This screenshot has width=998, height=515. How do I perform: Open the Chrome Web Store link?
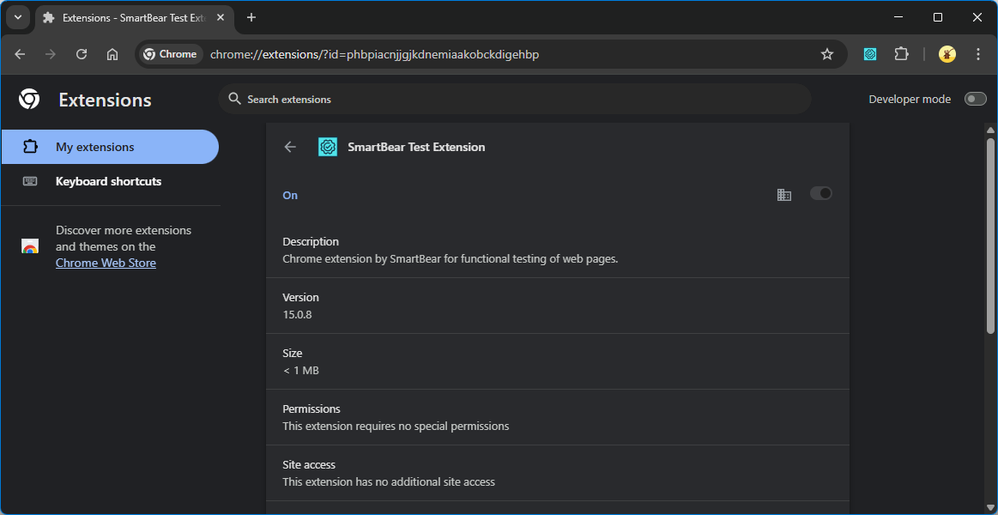105,263
